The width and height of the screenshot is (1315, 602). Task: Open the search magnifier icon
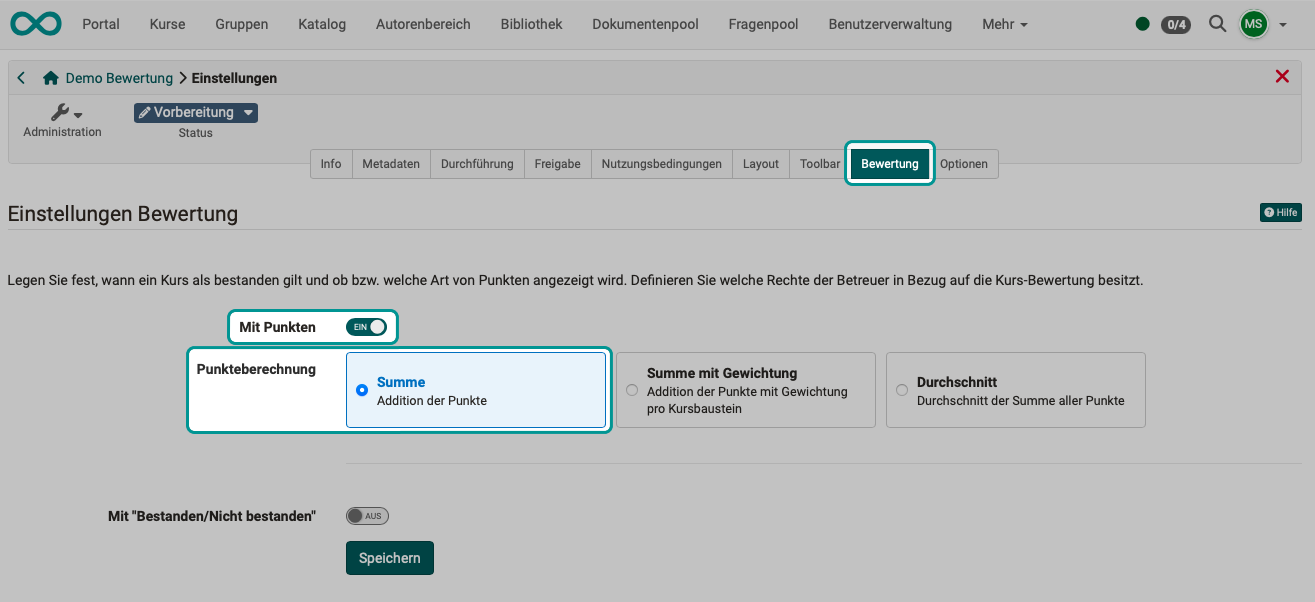pyautogui.click(x=1217, y=24)
